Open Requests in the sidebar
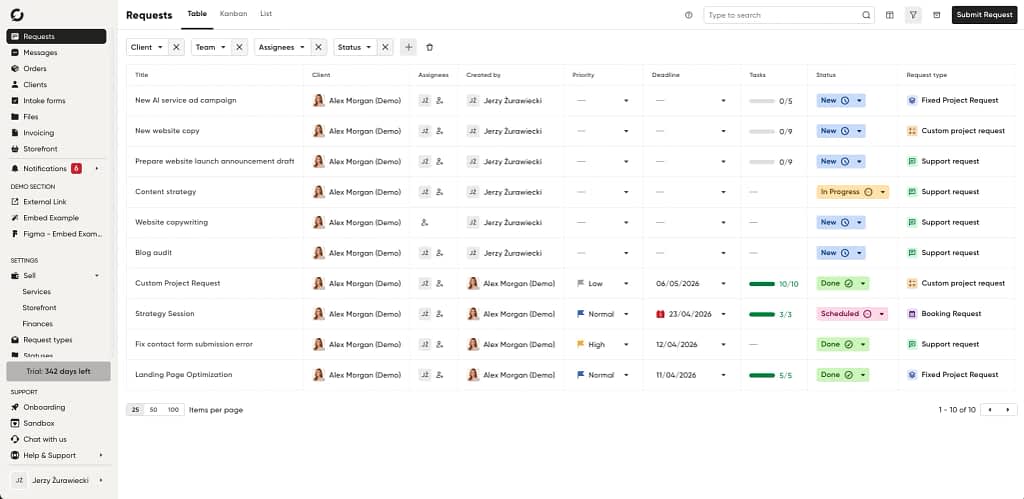The height and width of the screenshot is (499, 1024). [56, 37]
